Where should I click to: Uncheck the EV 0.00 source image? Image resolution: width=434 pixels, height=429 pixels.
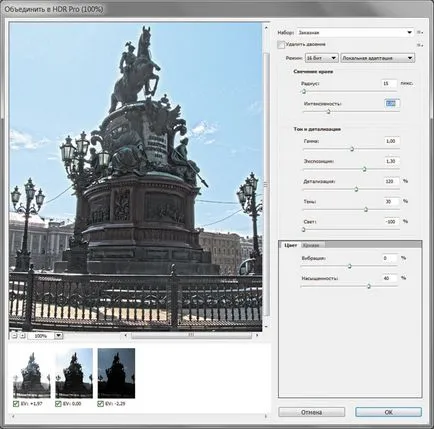click(x=58, y=404)
